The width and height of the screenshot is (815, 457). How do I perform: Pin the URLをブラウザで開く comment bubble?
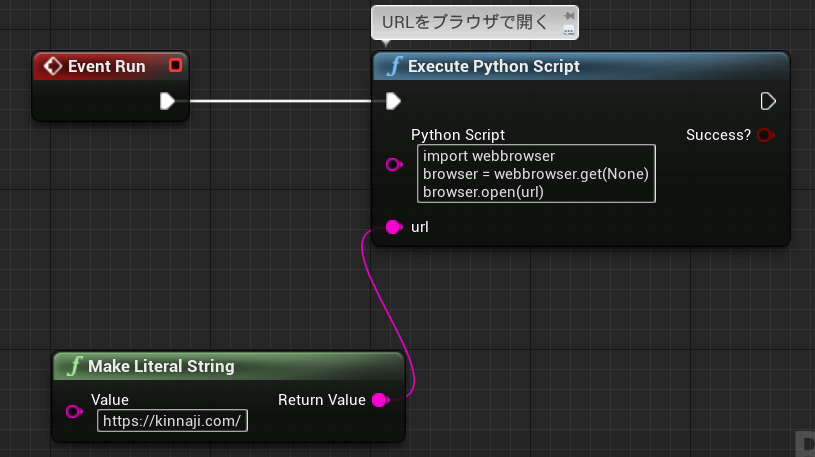point(569,16)
